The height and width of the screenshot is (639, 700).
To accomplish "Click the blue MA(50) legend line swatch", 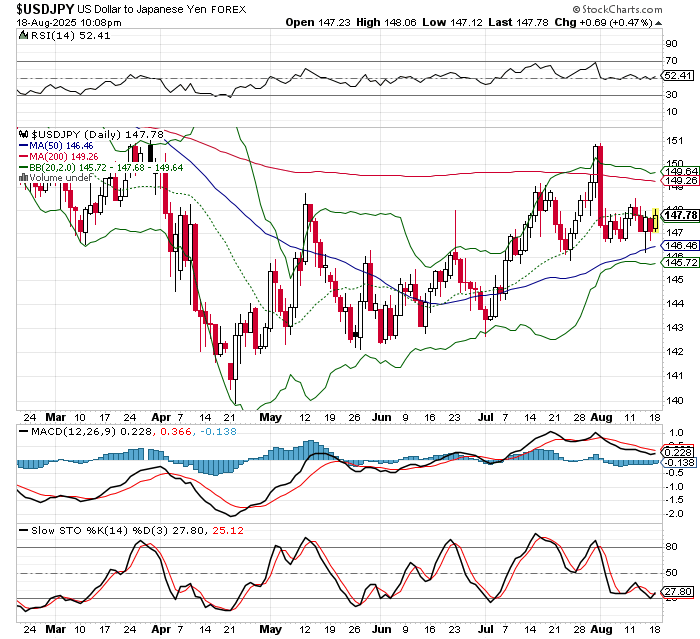I will tap(24, 144).
